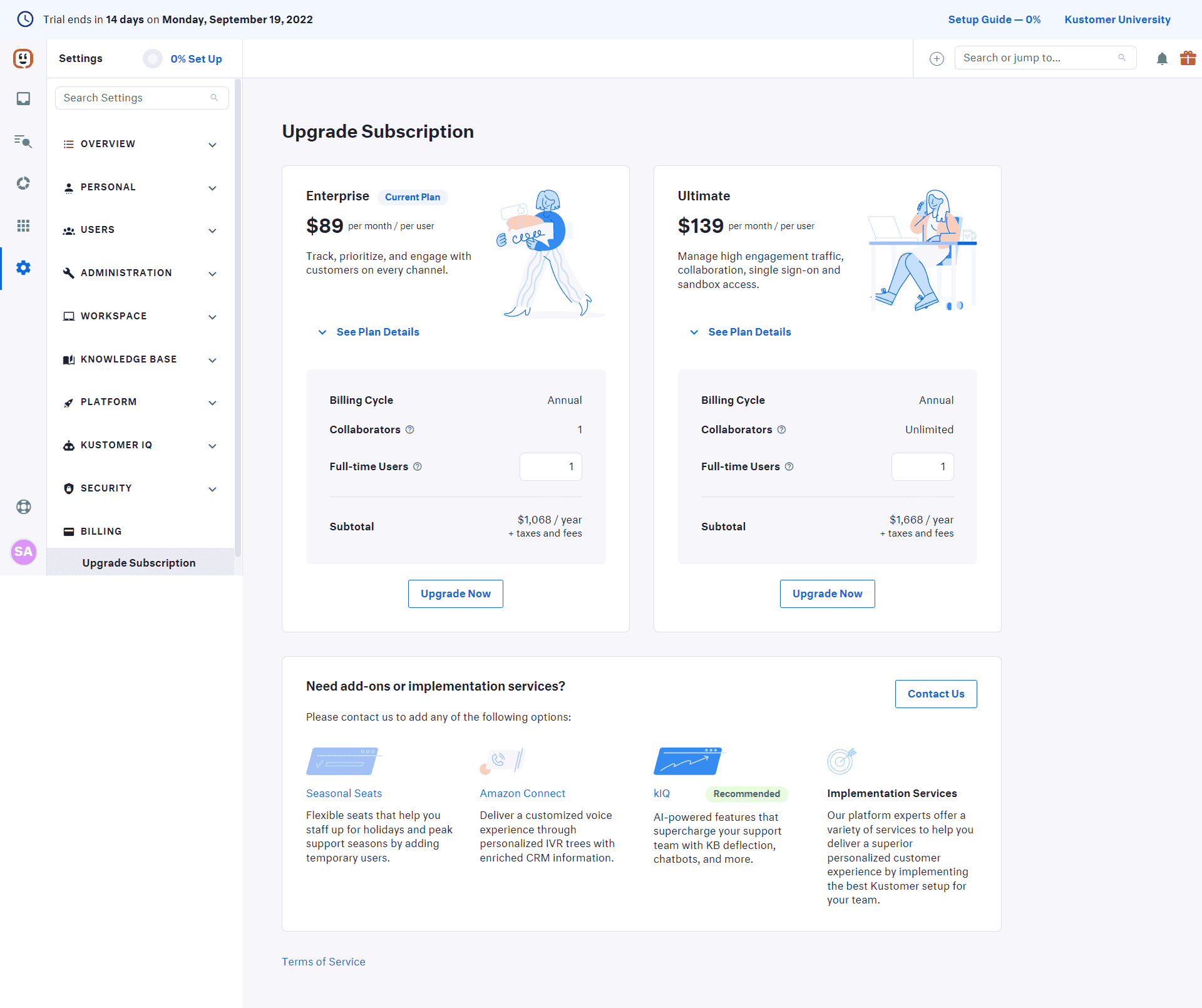The image size is (1202, 1008).
Task: Expand Enterprise See Plan Details
Action: coord(369,332)
